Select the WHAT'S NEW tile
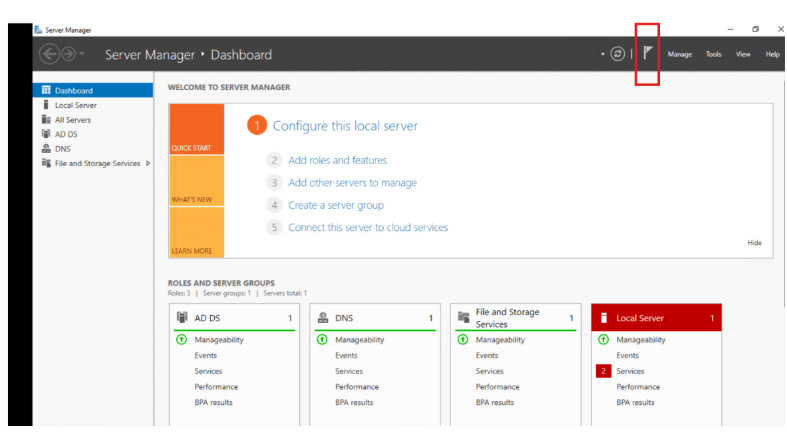 point(197,181)
